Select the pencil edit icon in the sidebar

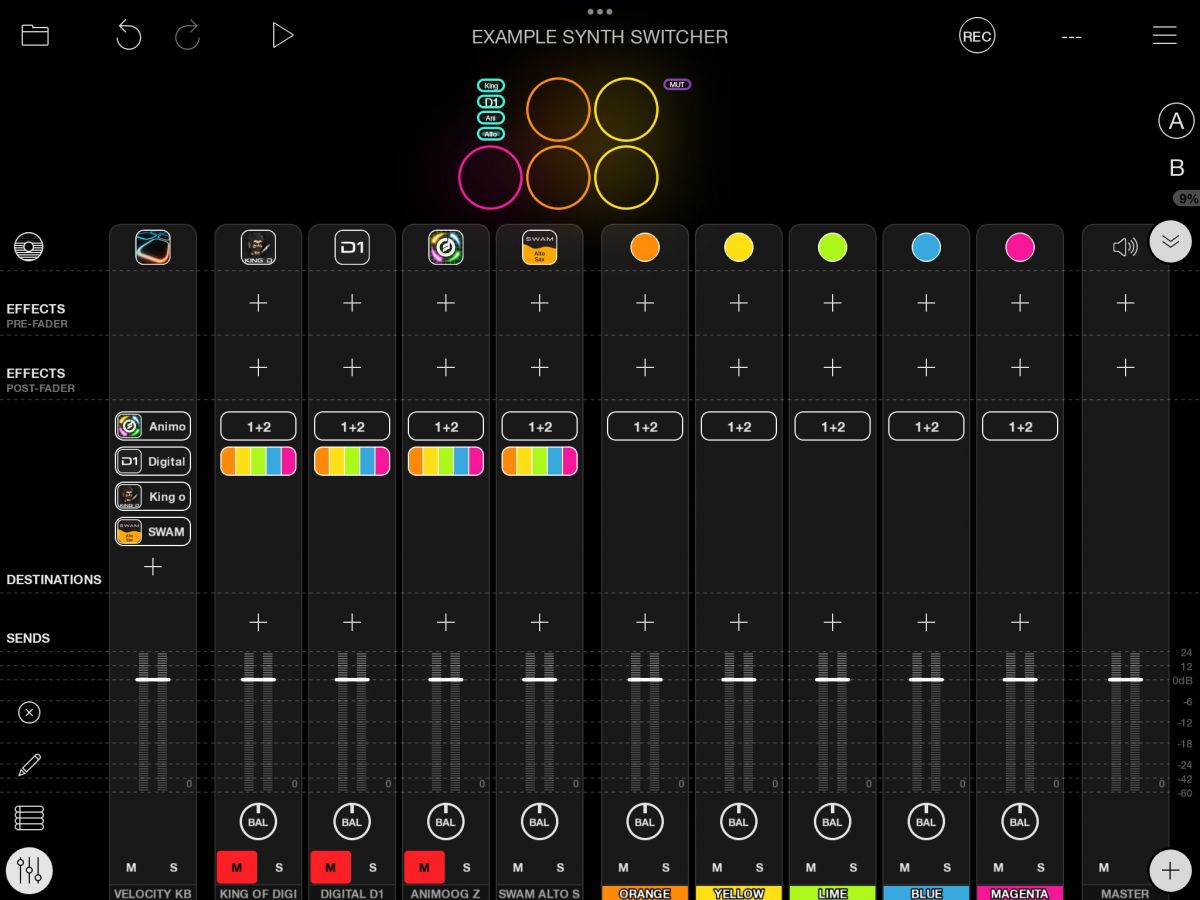(29, 764)
